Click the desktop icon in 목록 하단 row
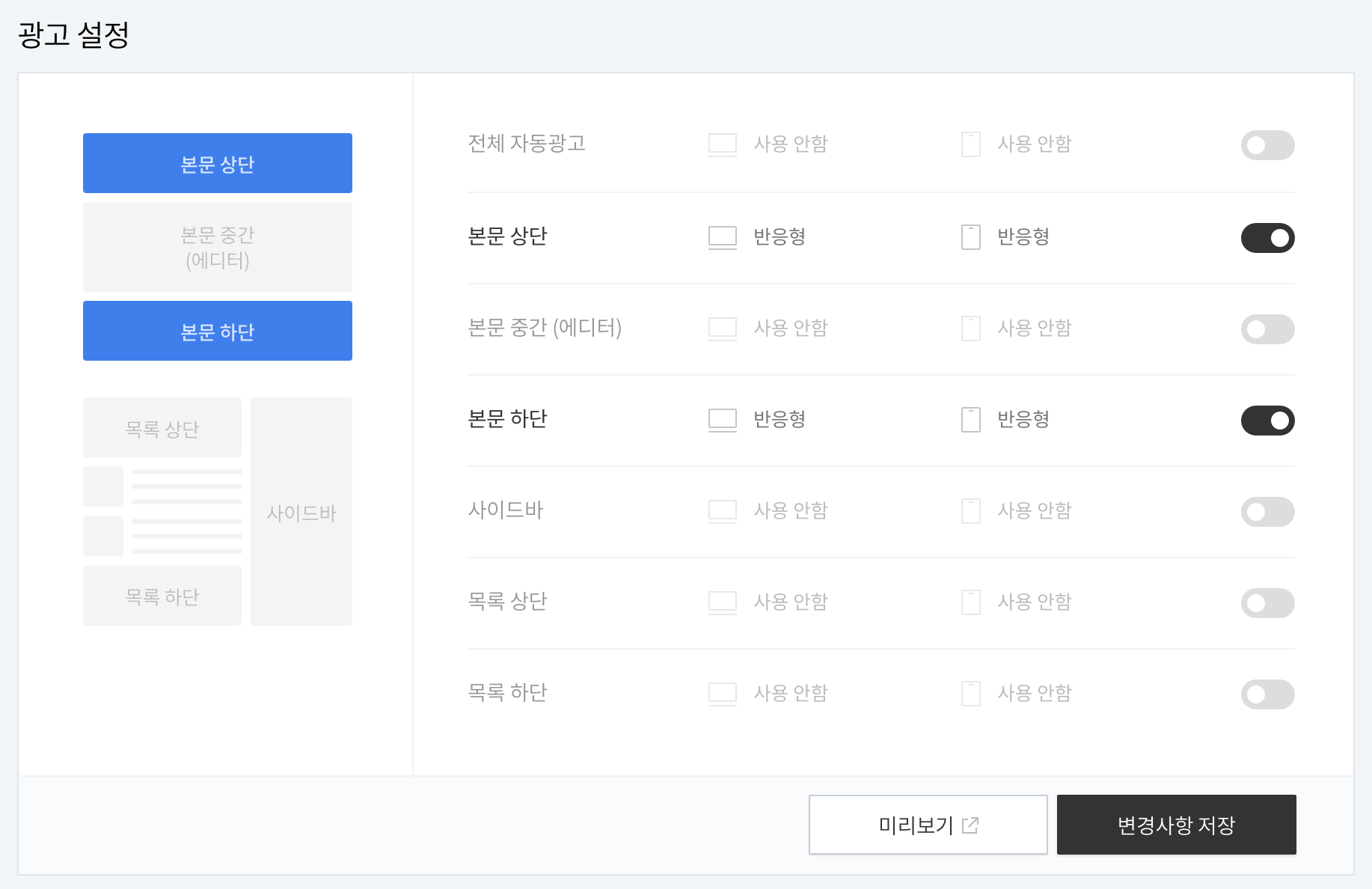The image size is (1372, 889). 722,693
